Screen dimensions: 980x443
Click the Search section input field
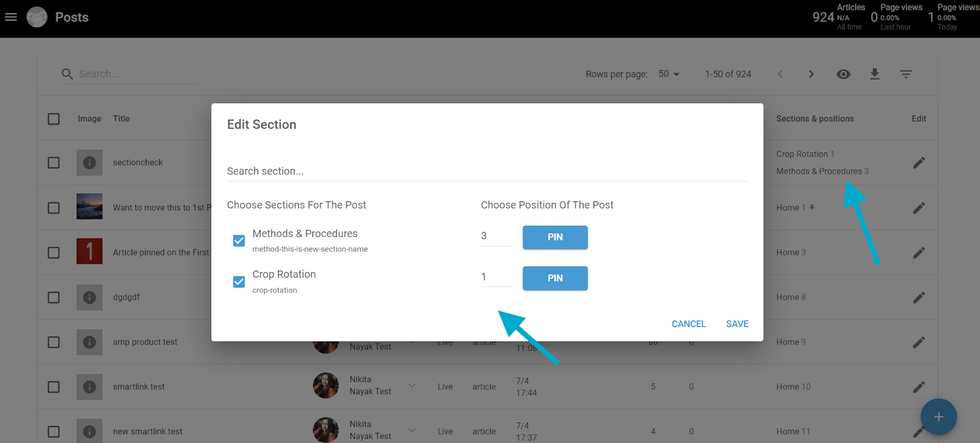487,171
